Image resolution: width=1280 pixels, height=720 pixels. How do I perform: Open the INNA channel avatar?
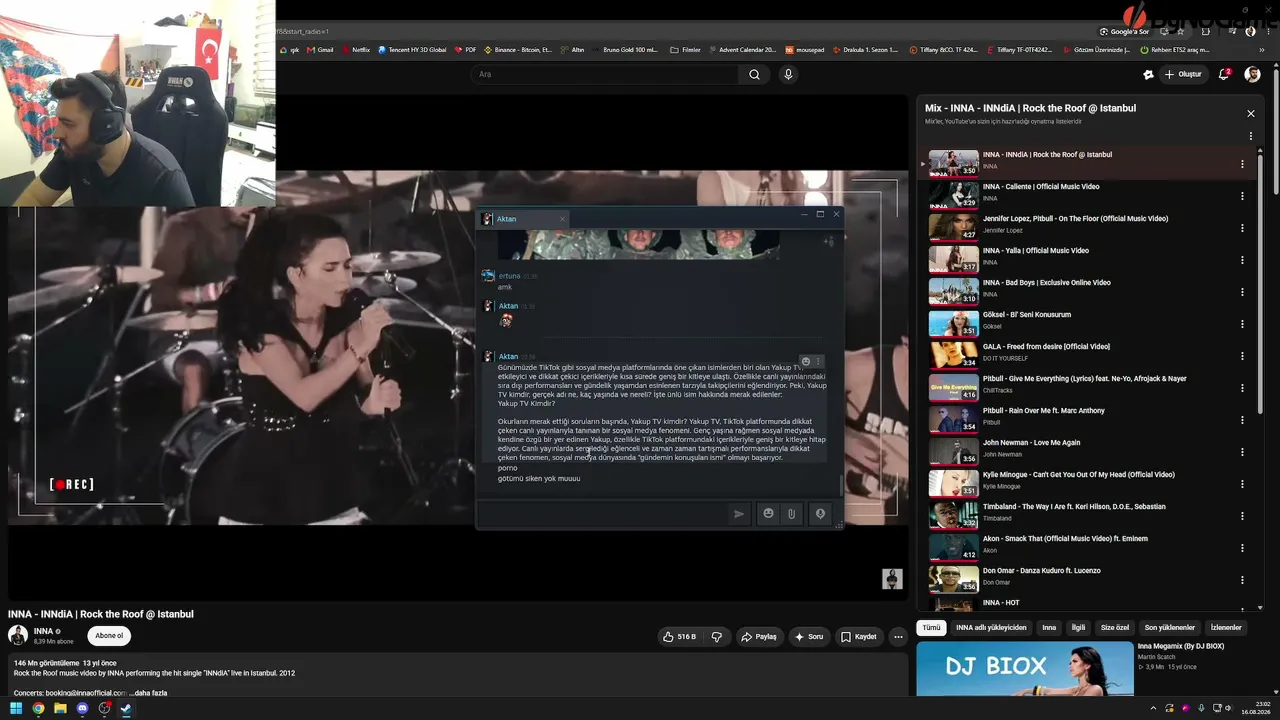point(18,635)
